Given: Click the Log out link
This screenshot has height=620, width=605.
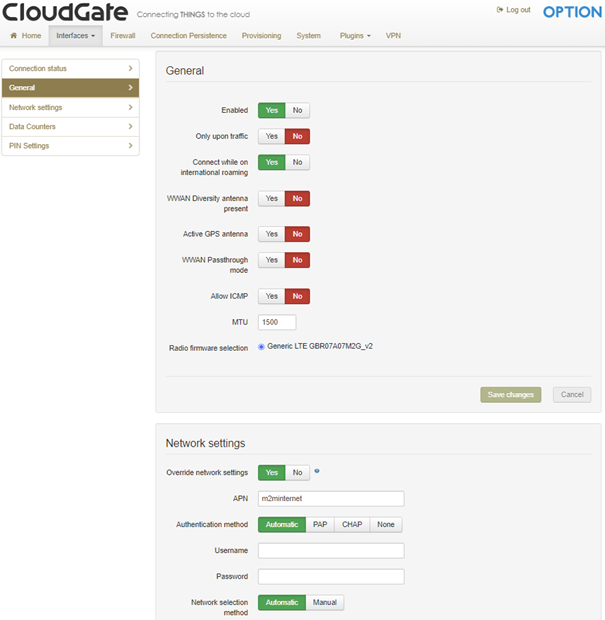Looking at the screenshot, I should [x=514, y=10].
